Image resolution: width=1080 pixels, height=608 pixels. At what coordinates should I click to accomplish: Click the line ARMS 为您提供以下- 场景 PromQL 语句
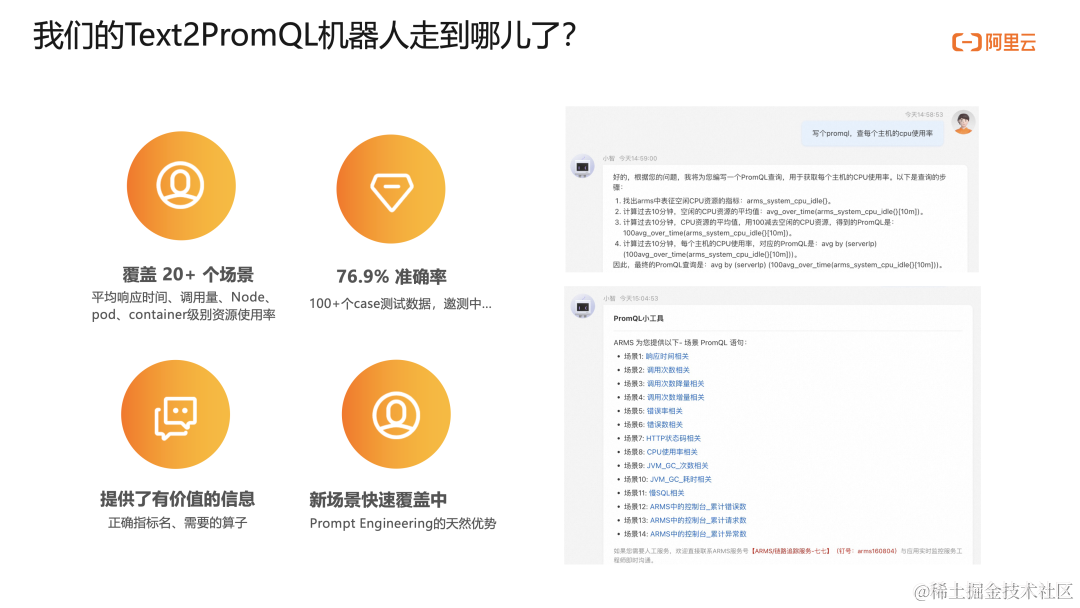[x=680, y=342]
